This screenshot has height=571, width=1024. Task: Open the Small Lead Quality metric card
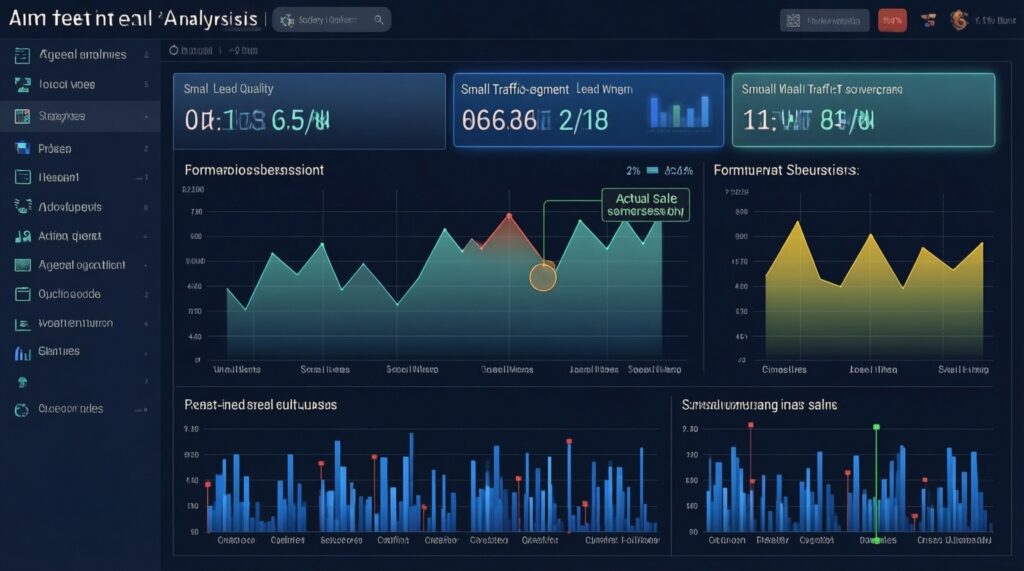[x=309, y=110]
